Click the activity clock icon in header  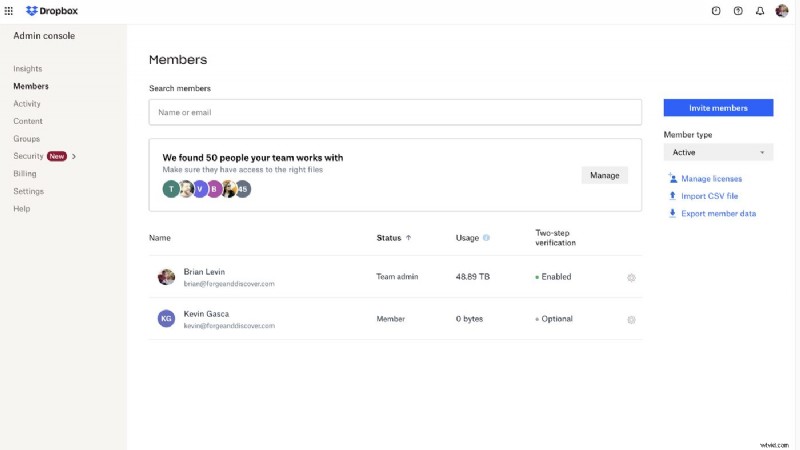[716, 11]
